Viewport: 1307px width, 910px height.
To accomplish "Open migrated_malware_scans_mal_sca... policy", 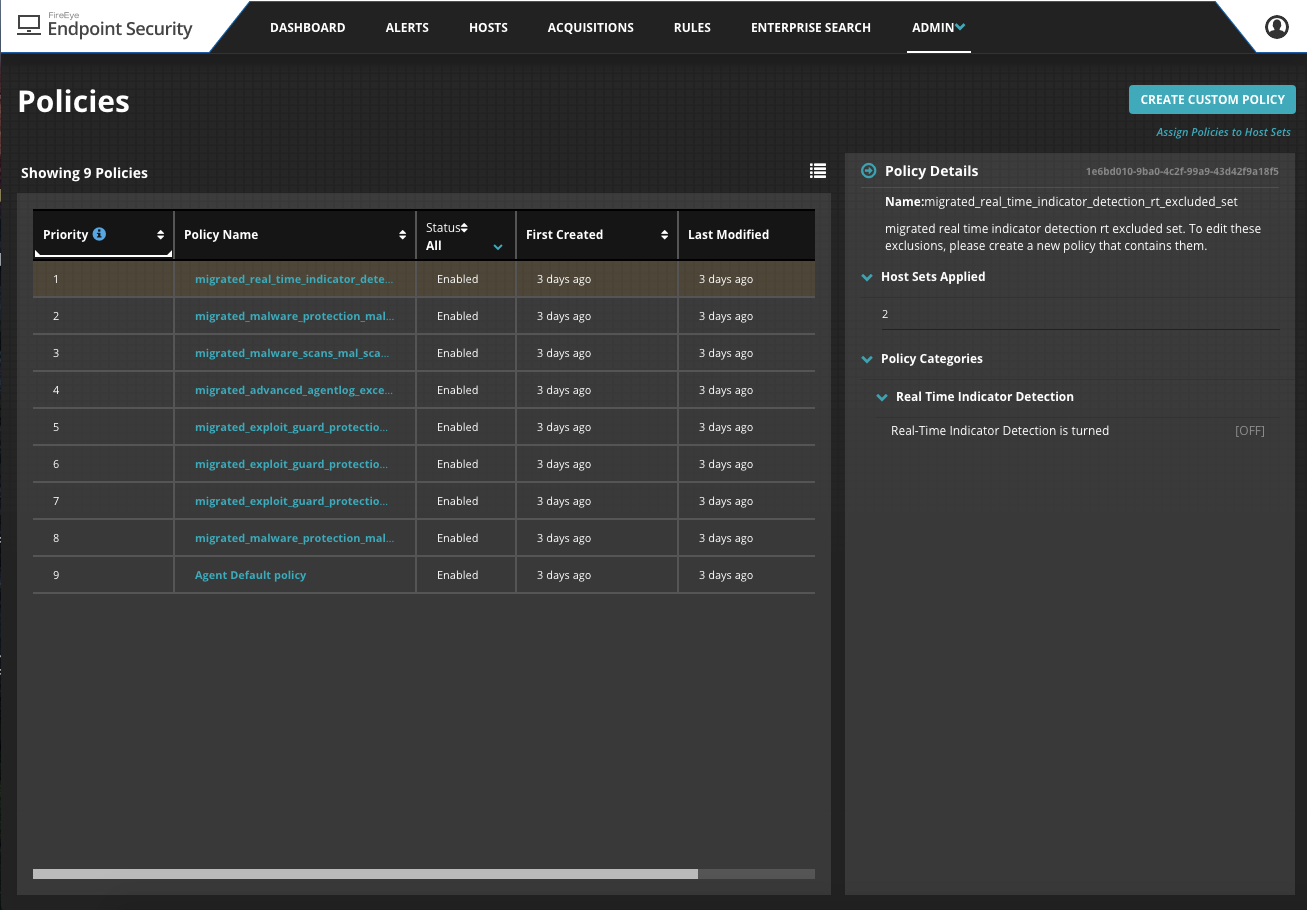I will point(292,353).
